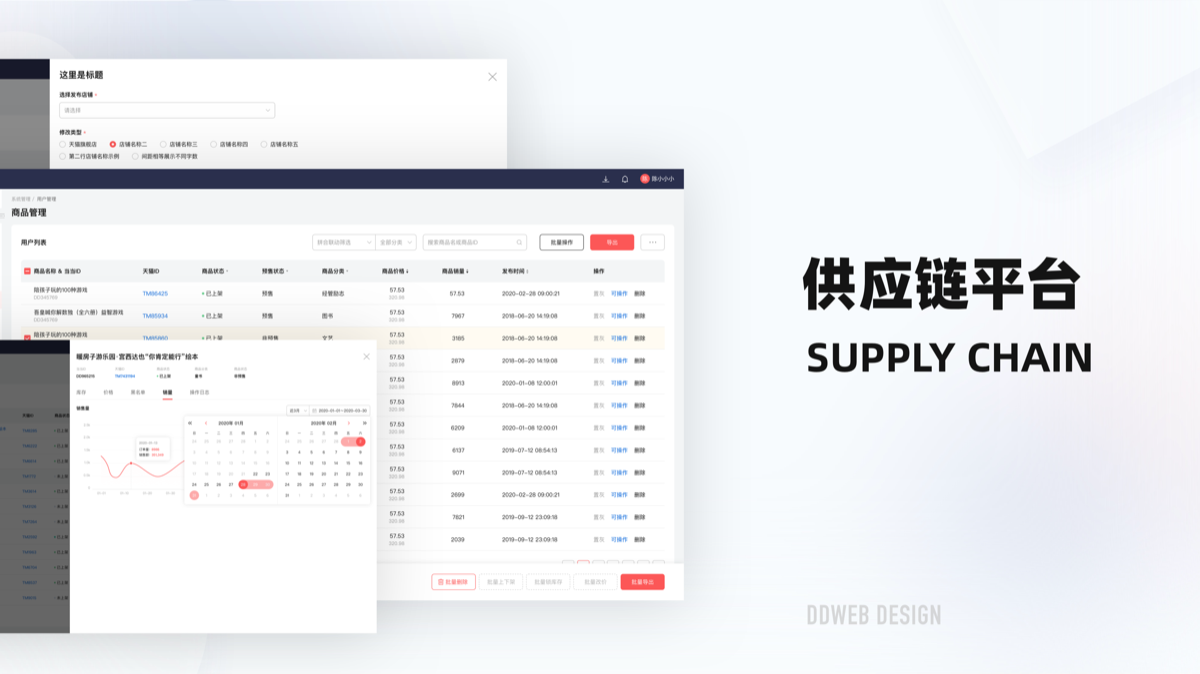Select day 2 highlighted in February calendar
Screen dimensions: 1200x674
(360, 441)
